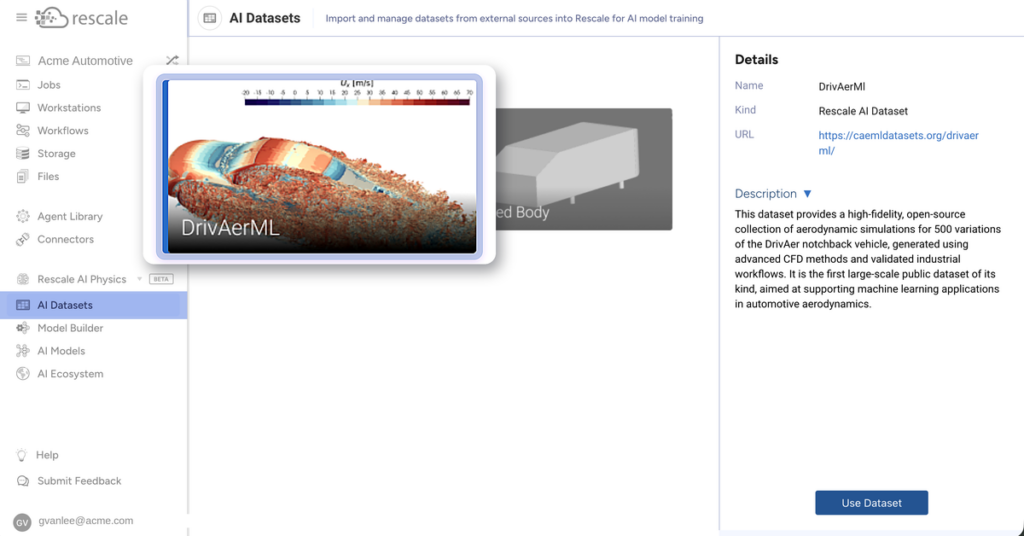The height and width of the screenshot is (536, 1024).
Task: Click the Help lightbulb icon
Action: [x=22, y=455]
